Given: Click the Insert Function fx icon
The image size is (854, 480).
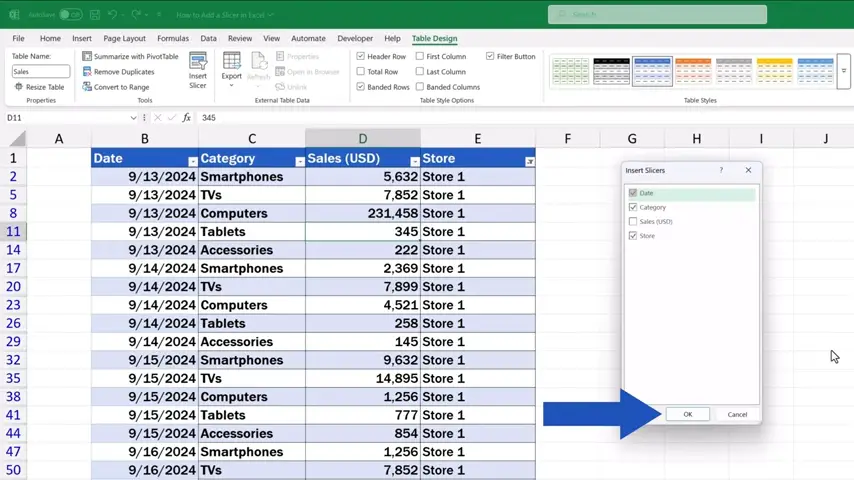Looking at the screenshot, I should 186,118.
